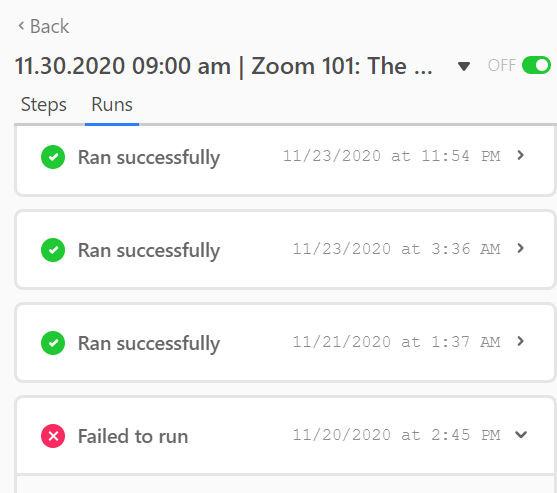
Task: Expand the 11/21/2020 1:37 AM run chevron
Action: click(520, 341)
